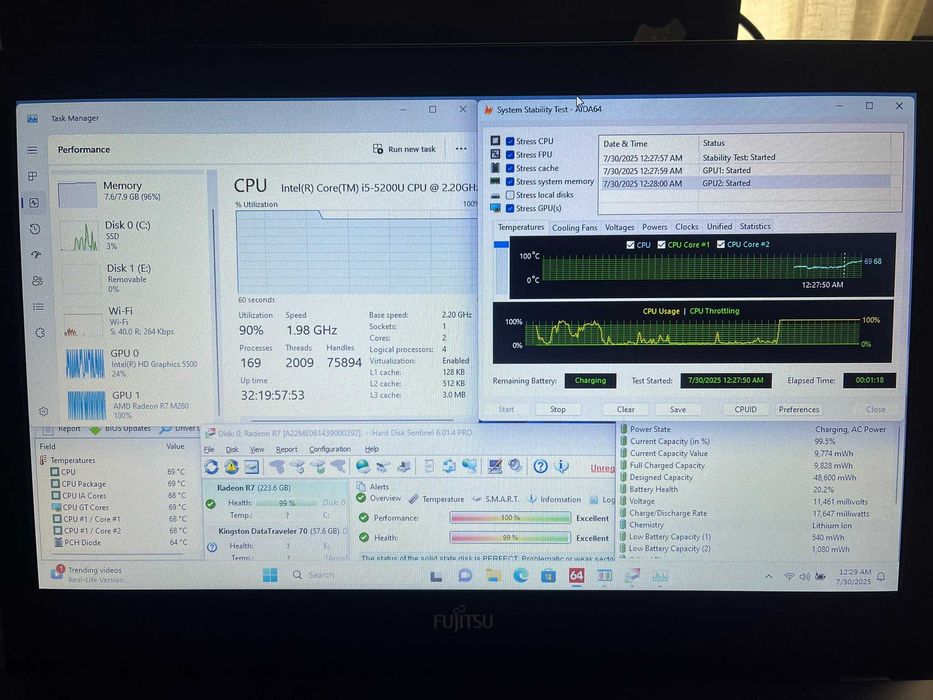Viewport: 933px width, 700px height.
Task: Open Services page in Task Manager sidebar
Action: (40, 333)
